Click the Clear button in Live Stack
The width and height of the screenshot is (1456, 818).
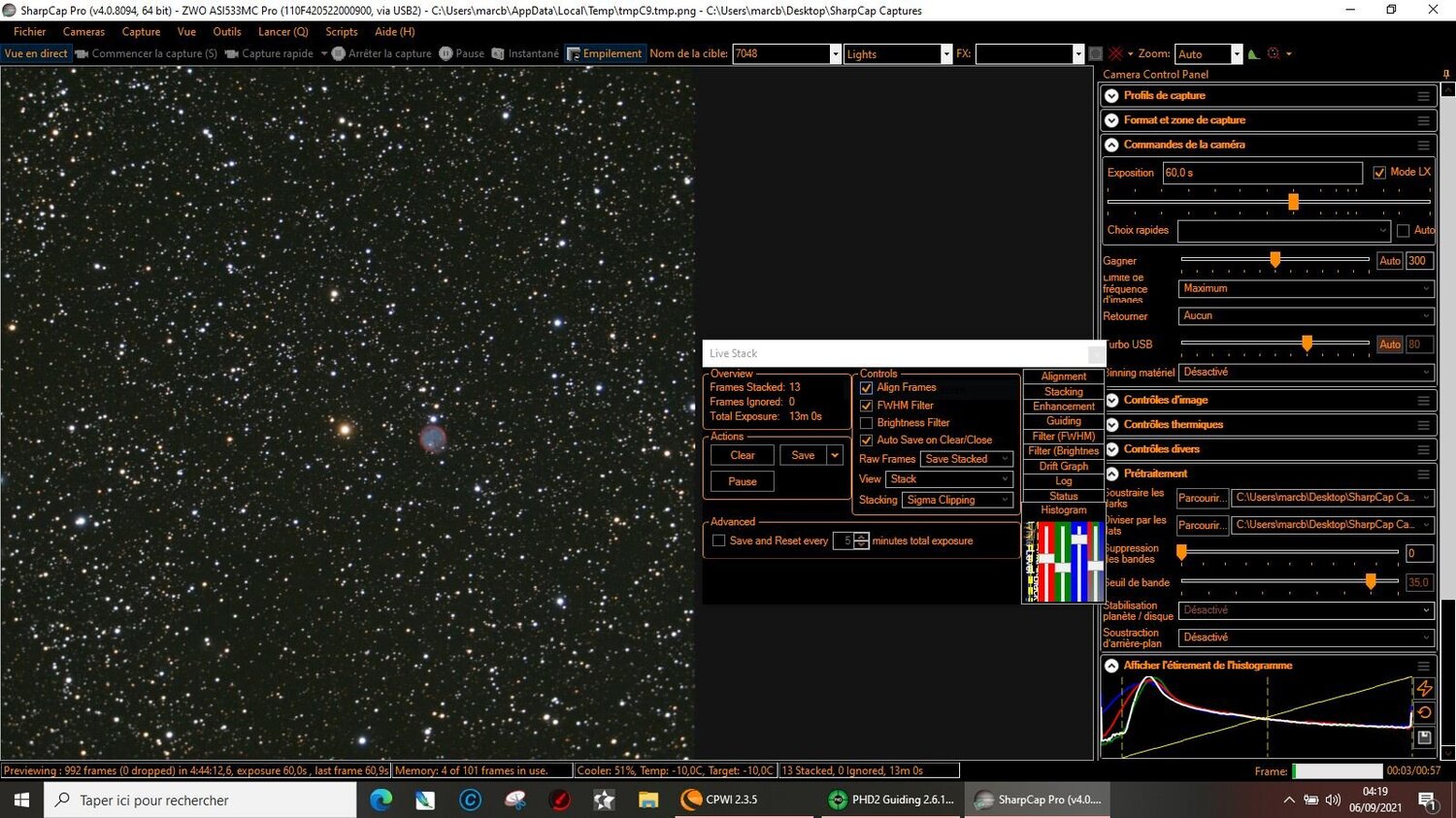[x=743, y=455]
